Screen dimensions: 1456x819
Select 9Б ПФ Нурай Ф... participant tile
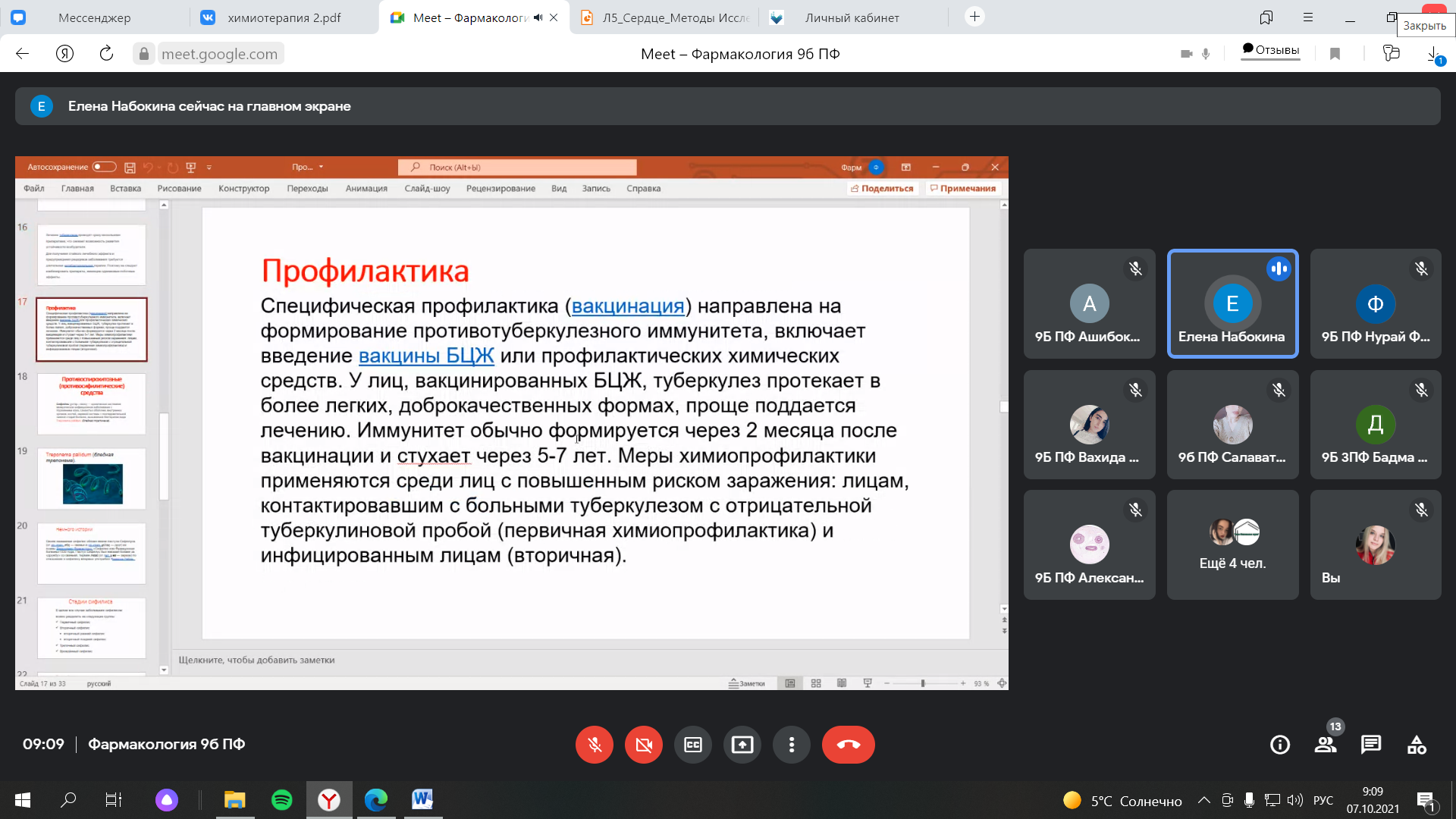click(x=1376, y=303)
